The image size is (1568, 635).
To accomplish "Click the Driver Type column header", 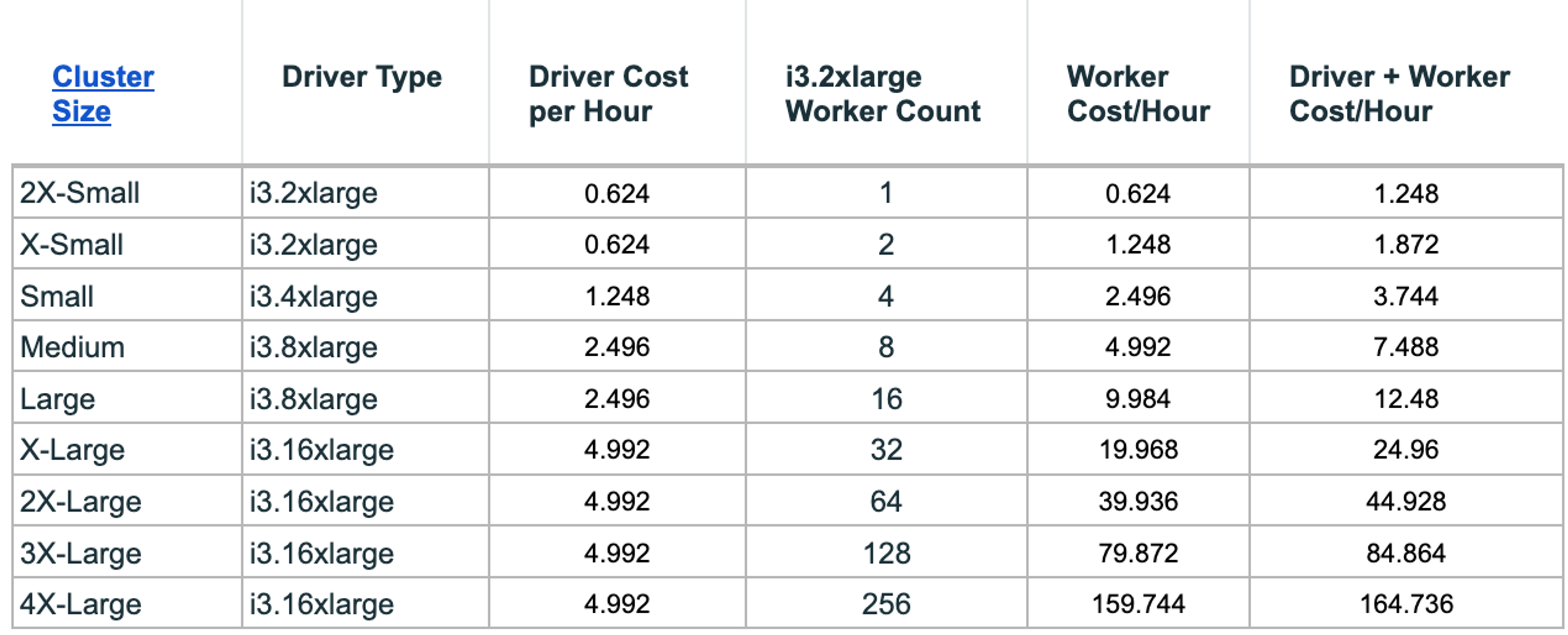I will (x=362, y=77).
